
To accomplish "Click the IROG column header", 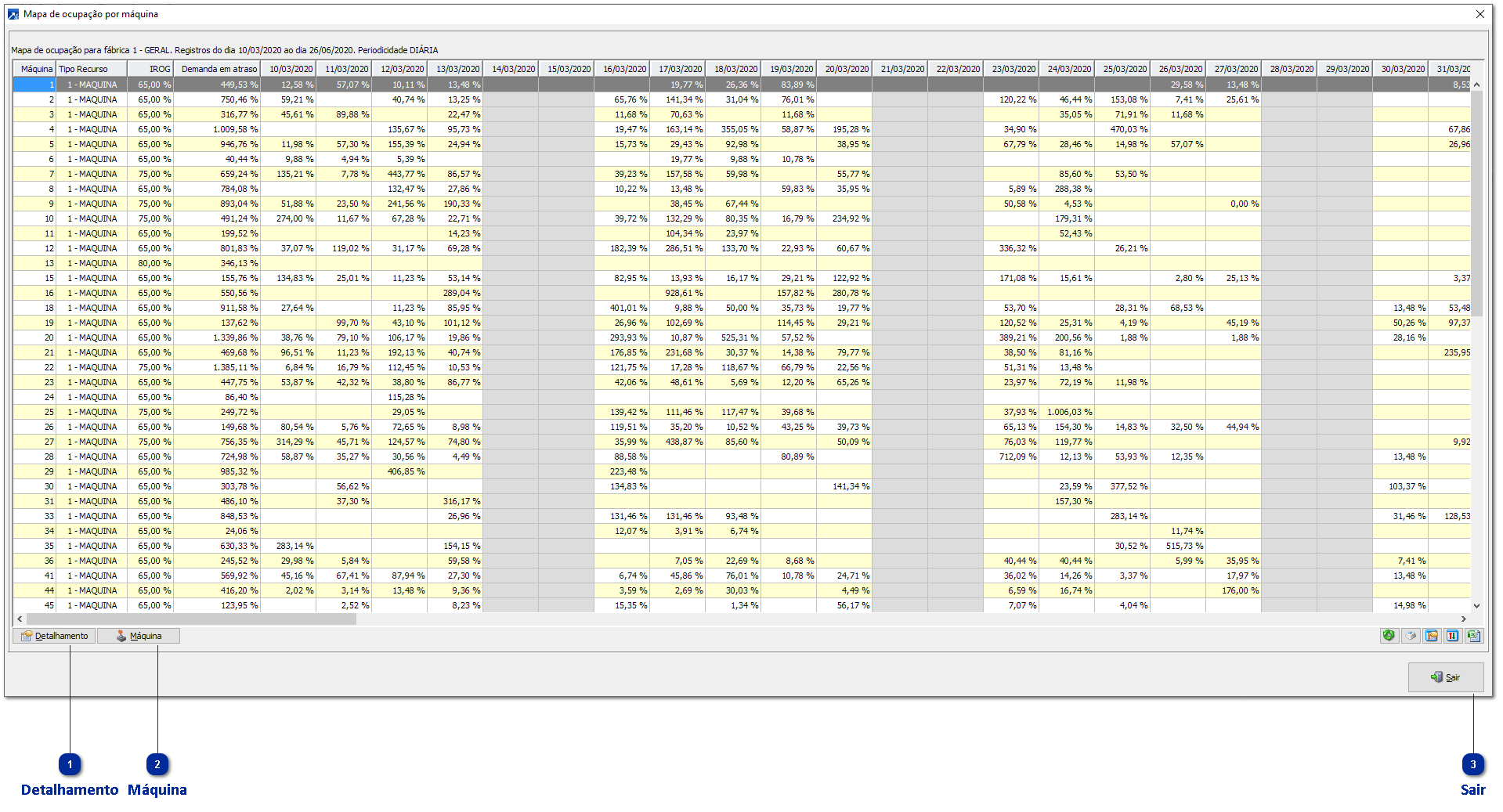I will coord(150,69).
